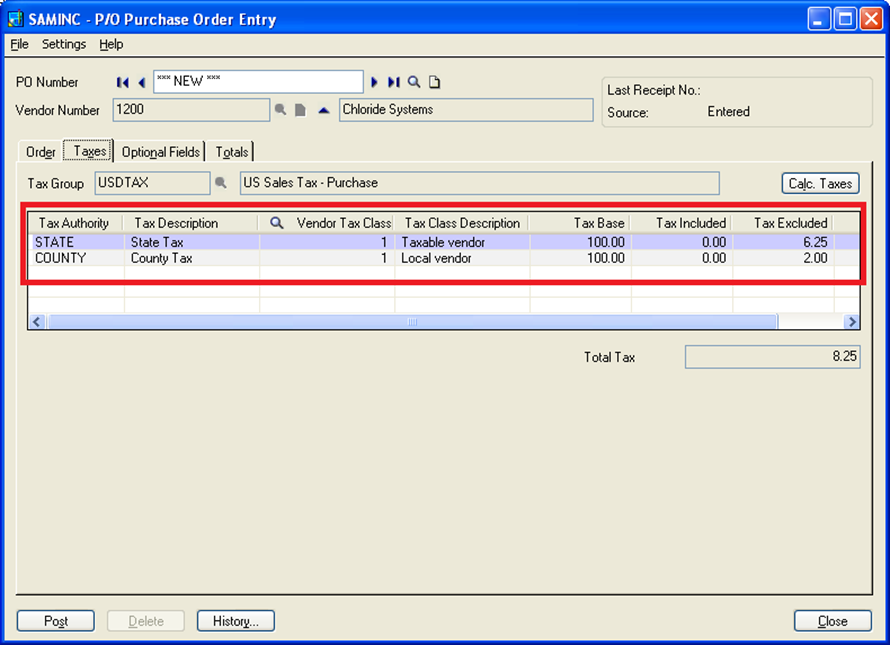Click the Vendor Number field with 1200

point(191,110)
